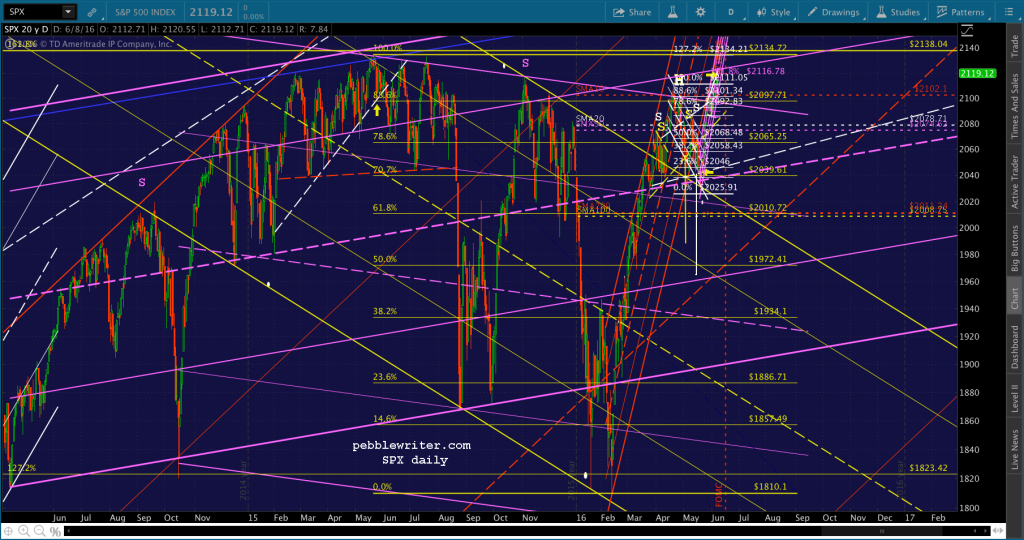Open the Style menu

point(773,12)
